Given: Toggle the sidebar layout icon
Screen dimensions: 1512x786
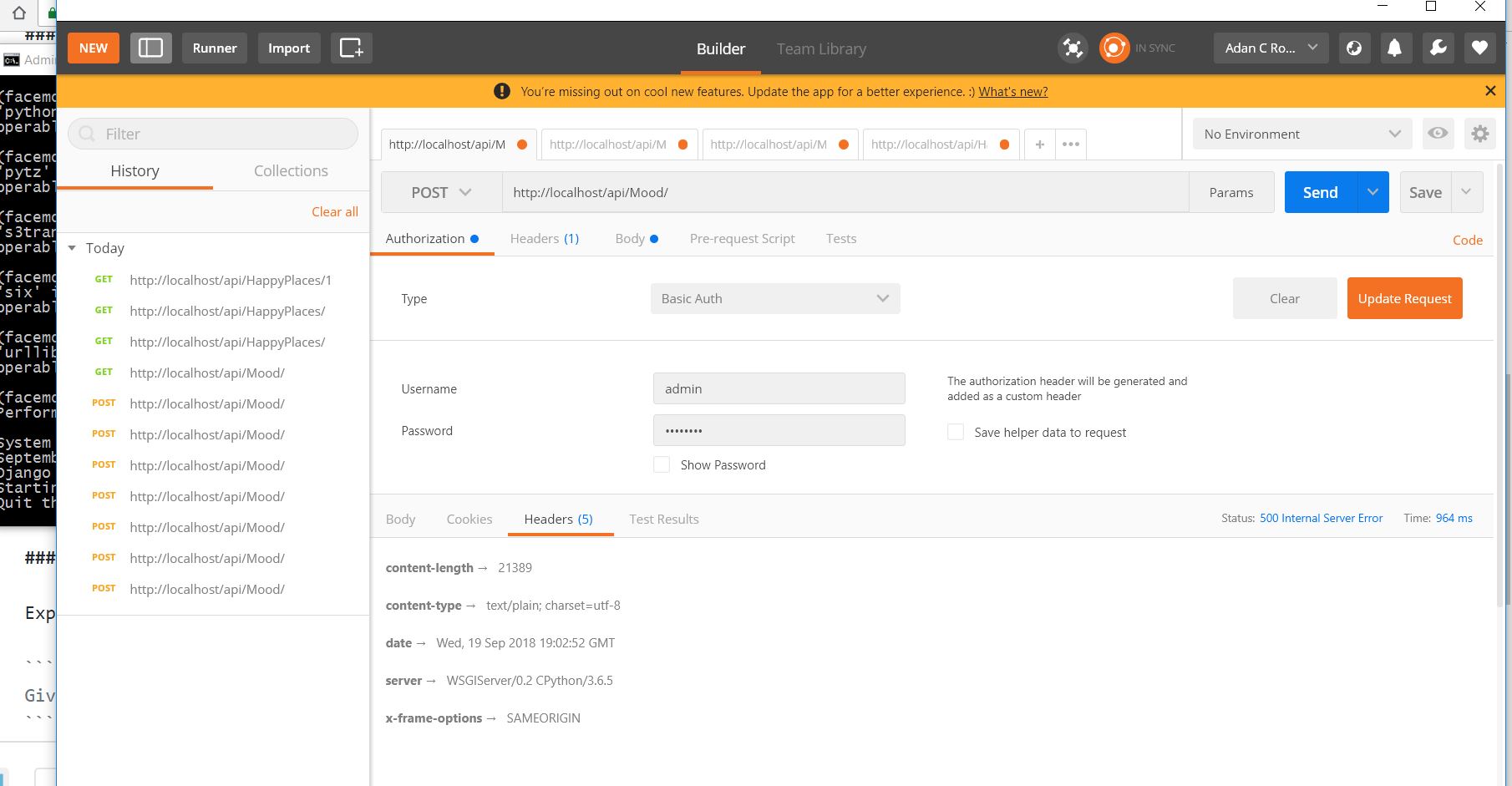Looking at the screenshot, I should coord(150,48).
